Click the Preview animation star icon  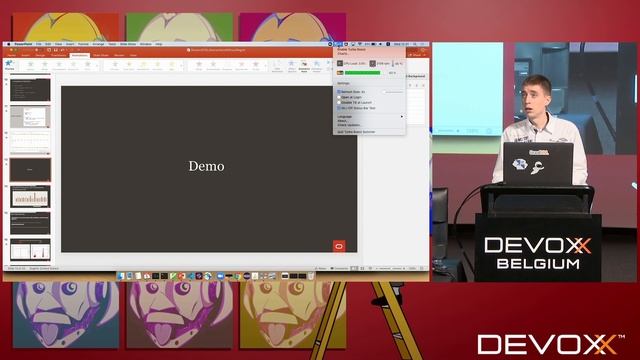tap(9, 64)
